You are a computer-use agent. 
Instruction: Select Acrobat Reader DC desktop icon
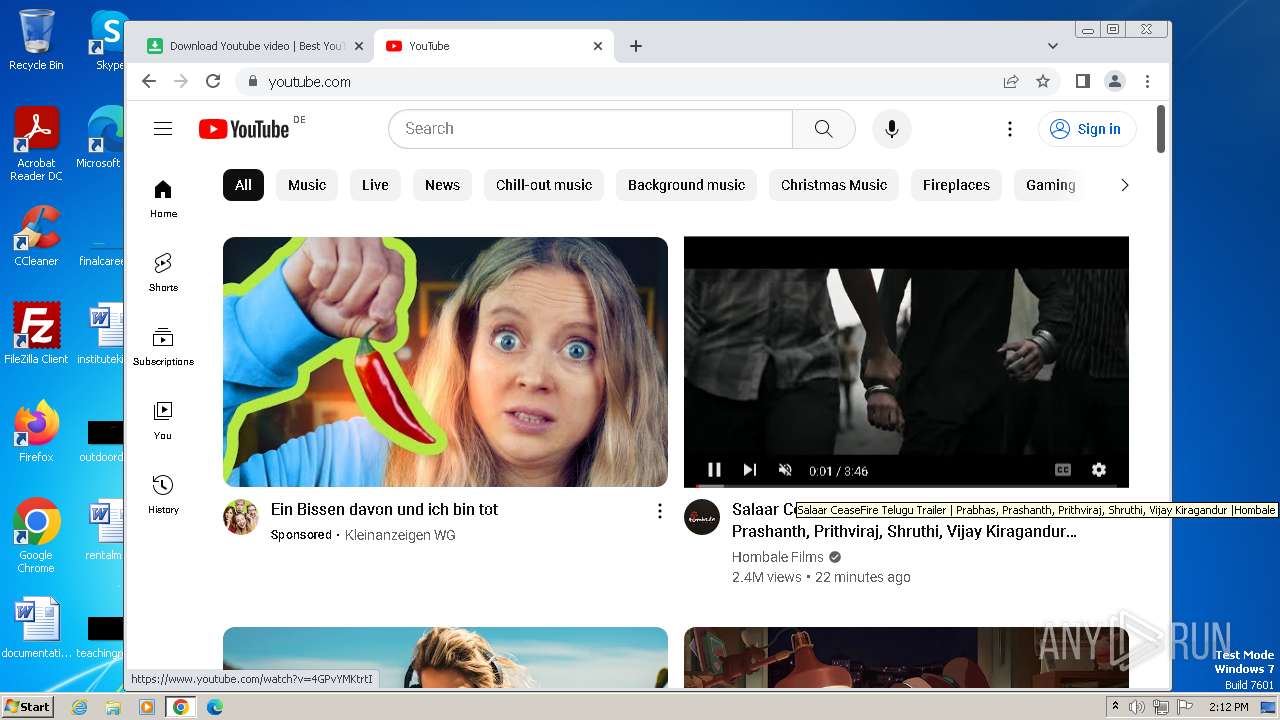[x=36, y=144]
